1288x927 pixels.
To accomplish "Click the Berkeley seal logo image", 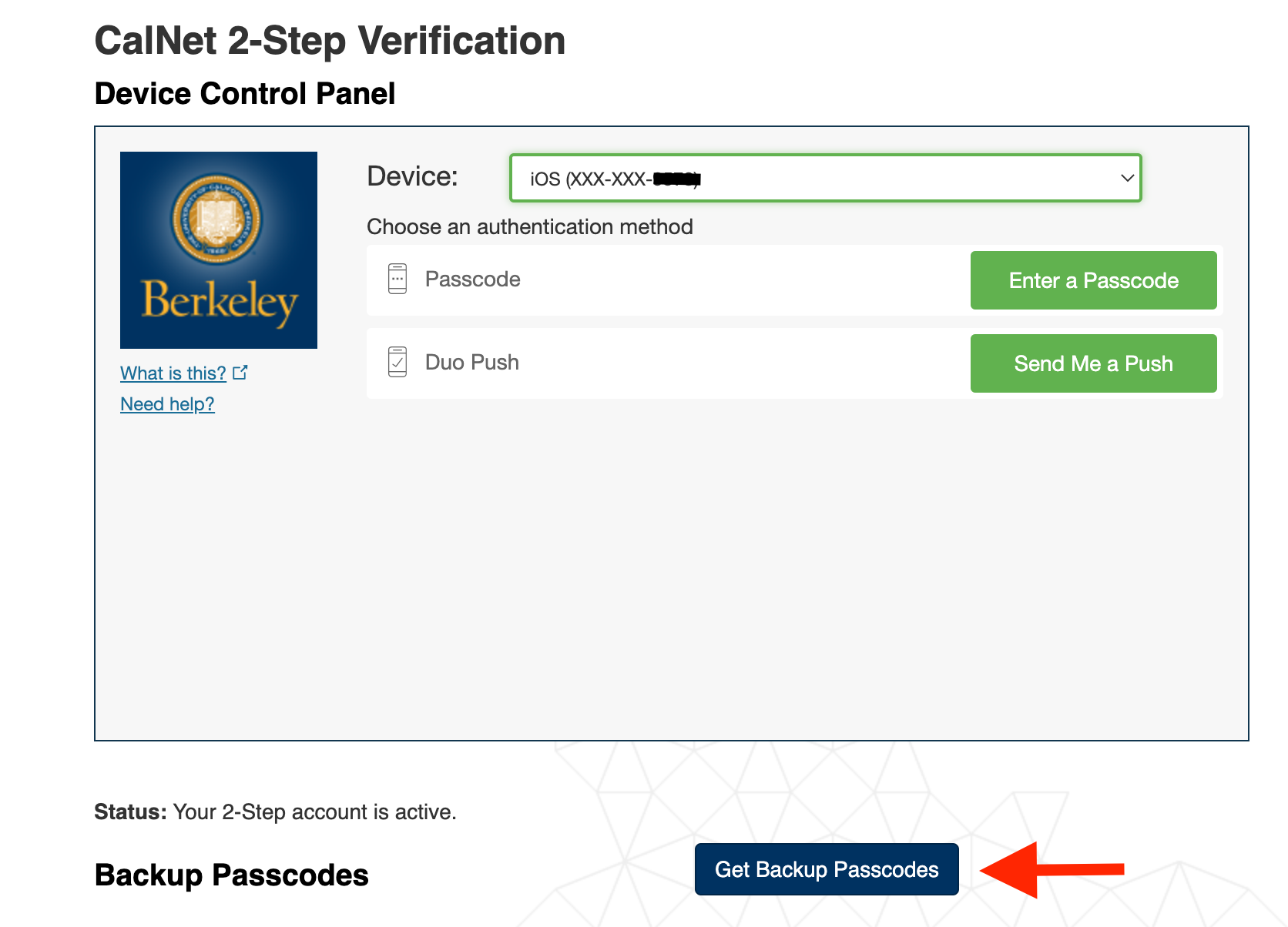I will [x=219, y=250].
